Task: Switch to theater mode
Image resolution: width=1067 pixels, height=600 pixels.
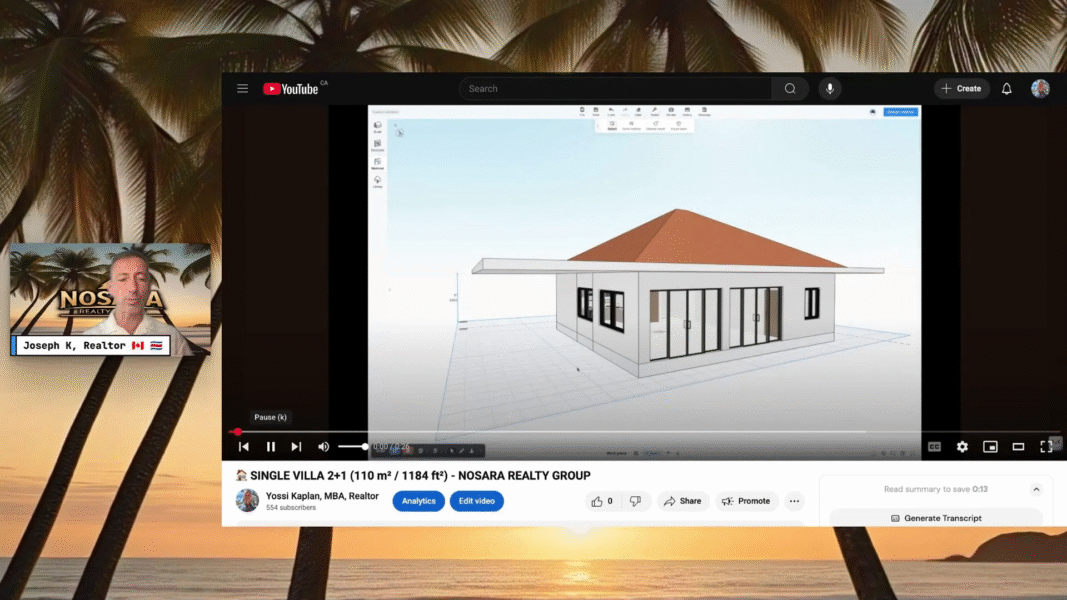Action: point(1018,447)
